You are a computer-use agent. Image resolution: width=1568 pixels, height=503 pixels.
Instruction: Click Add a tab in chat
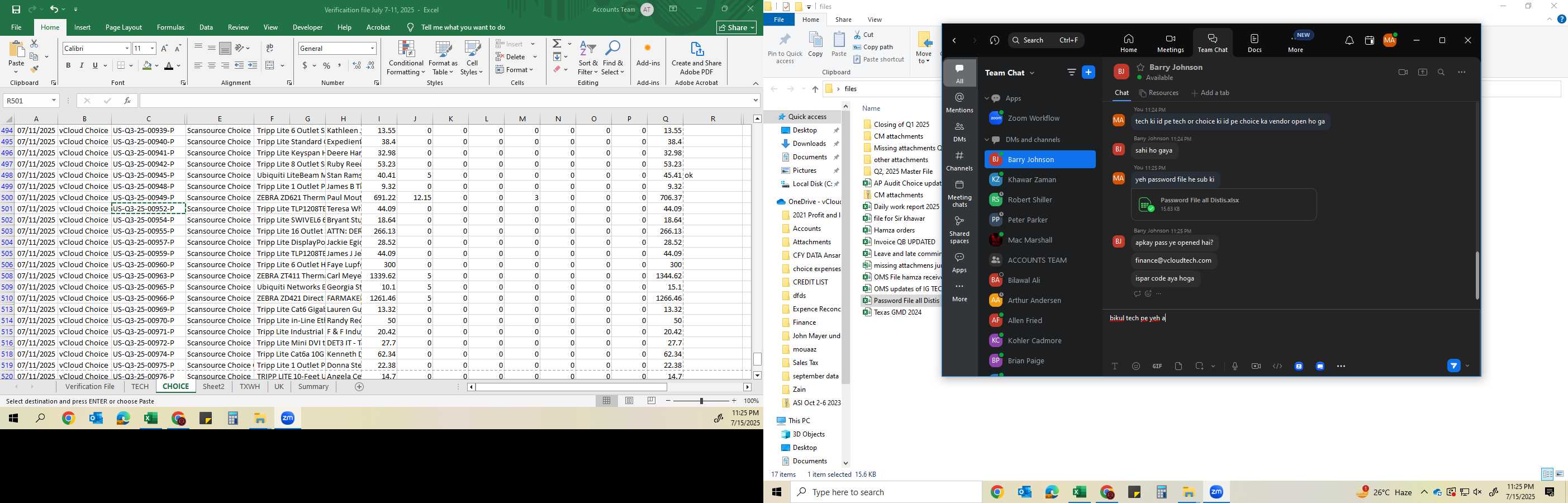pos(1211,93)
